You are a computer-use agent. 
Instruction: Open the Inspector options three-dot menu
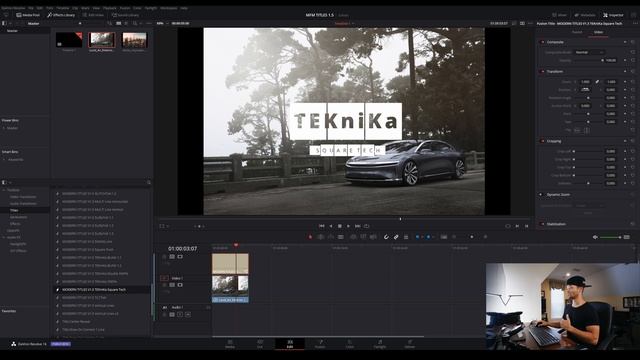click(x=635, y=23)
